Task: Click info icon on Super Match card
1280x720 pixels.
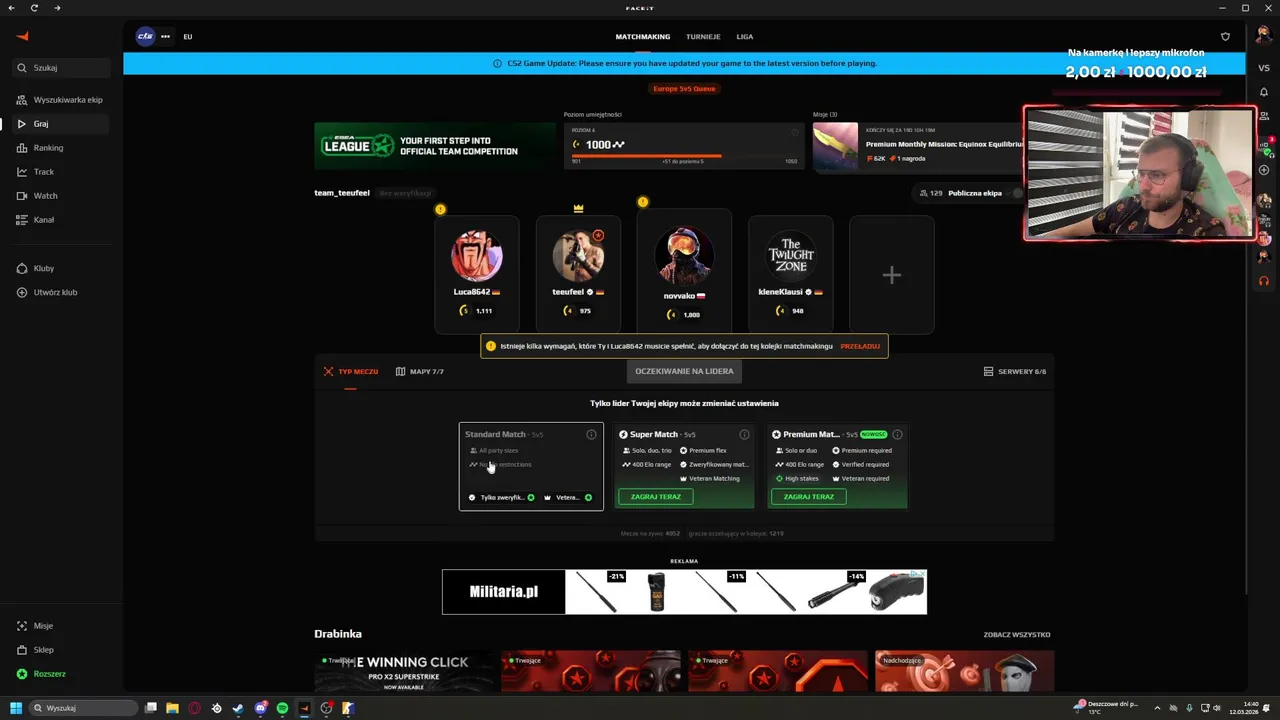Action: pyautogui.click(x=744, y=435)
